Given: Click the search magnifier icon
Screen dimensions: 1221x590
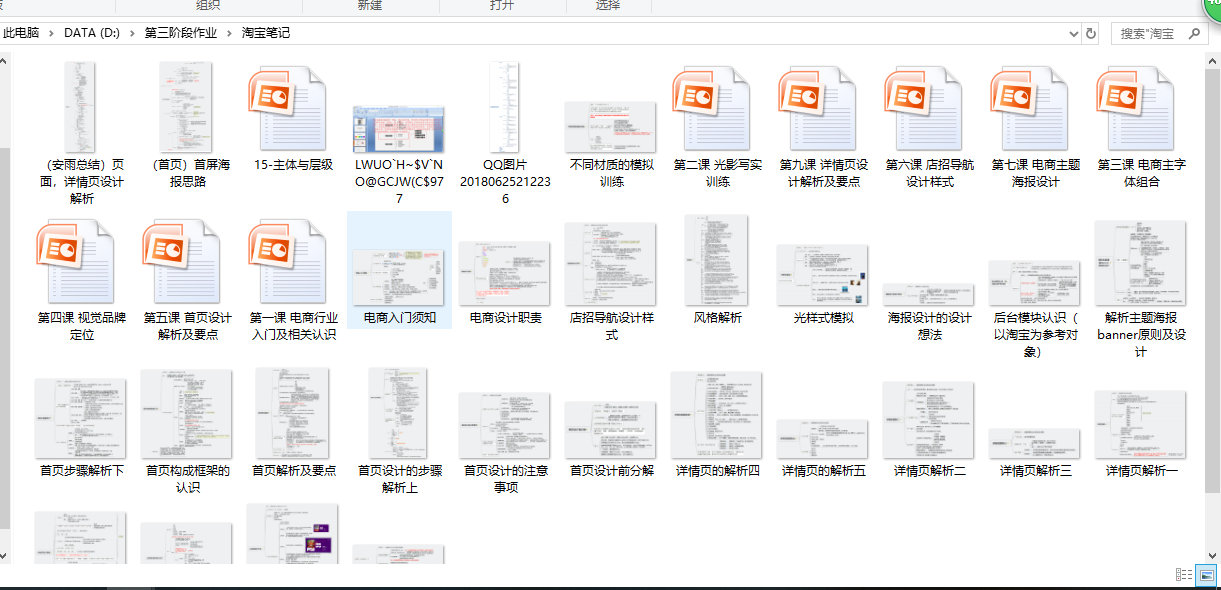Looking at the screenshot, I should [x=1194, y=33].
